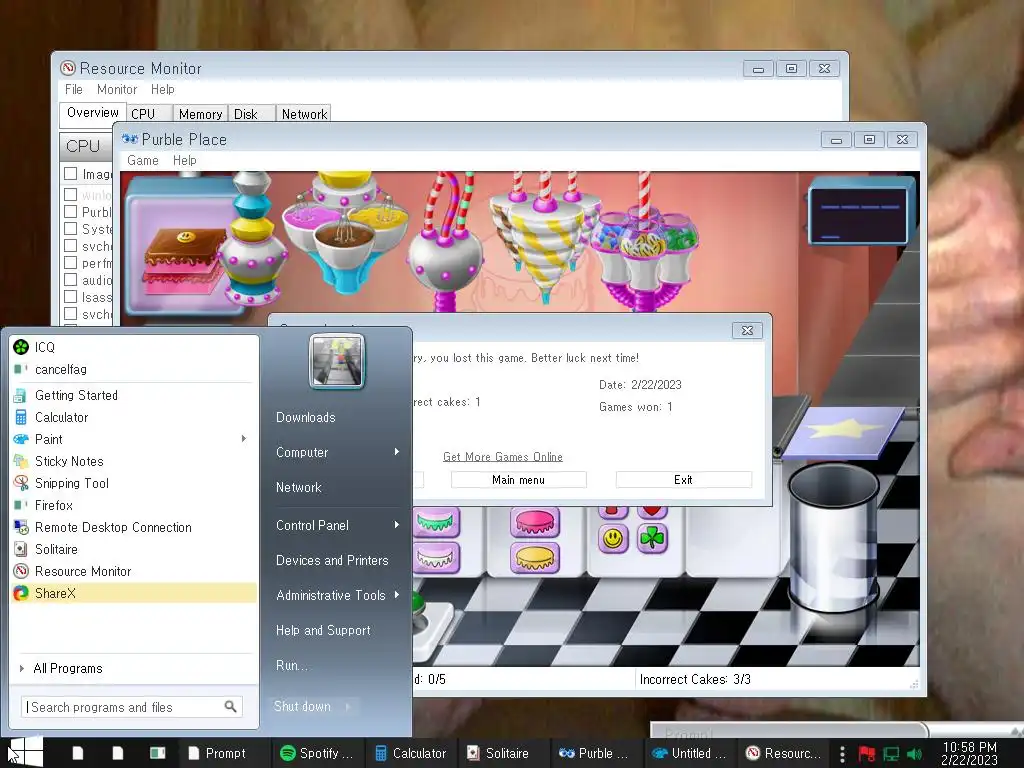The height and width of the screenshot is (768, 1024).
Task: Open the Game menu in Purble Place
Action: point(142,161)
